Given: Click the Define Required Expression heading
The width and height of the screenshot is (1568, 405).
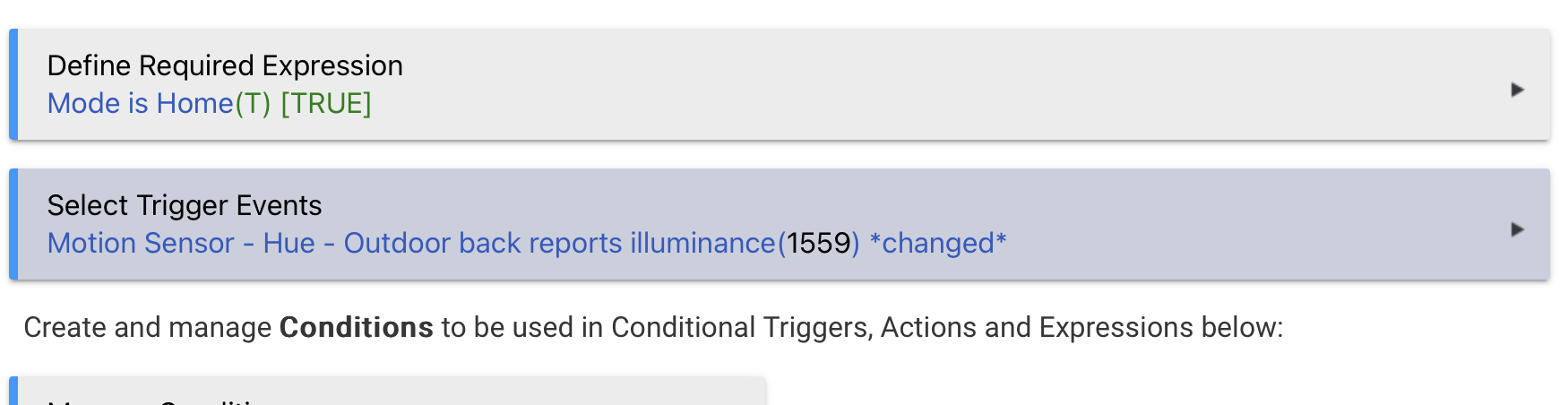Looking at the screenshot, I should [225, 65].
